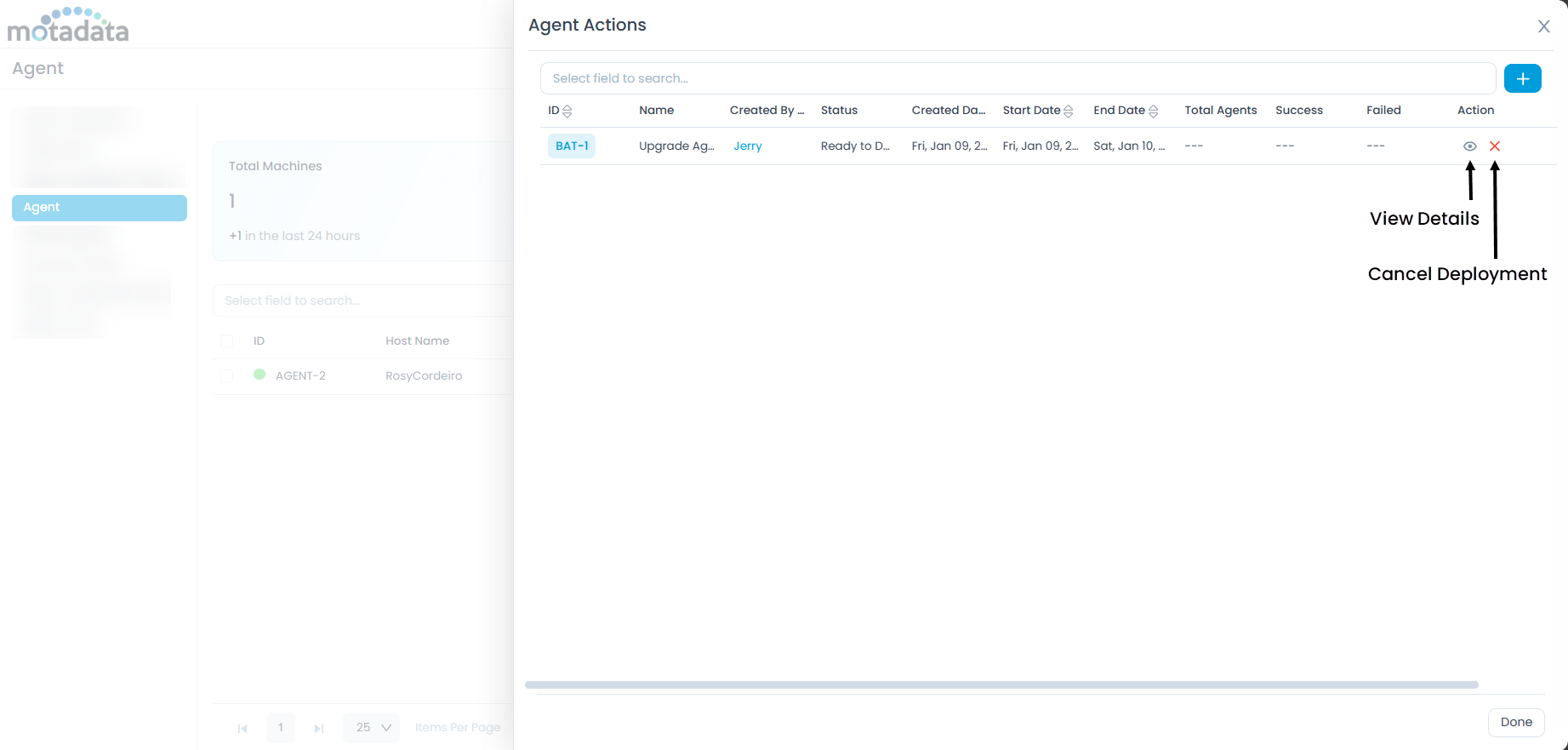Select the Agent sidebar menu item
1568x750 pixels.
coord(100,208)
